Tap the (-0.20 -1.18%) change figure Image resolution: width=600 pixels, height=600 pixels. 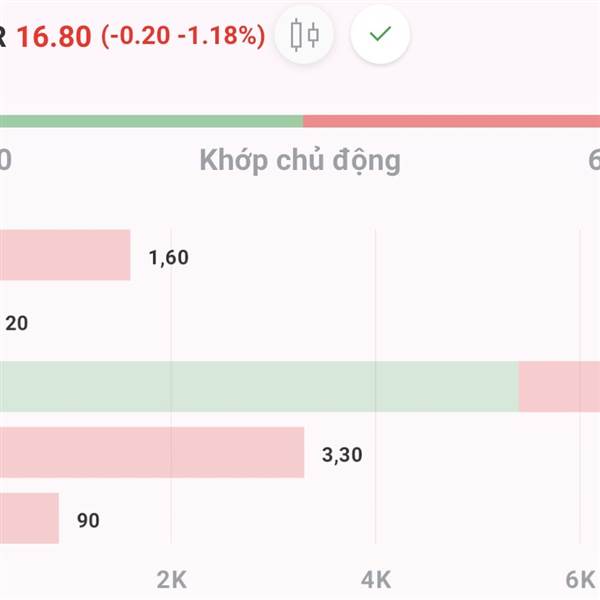[x=183, y=36]
